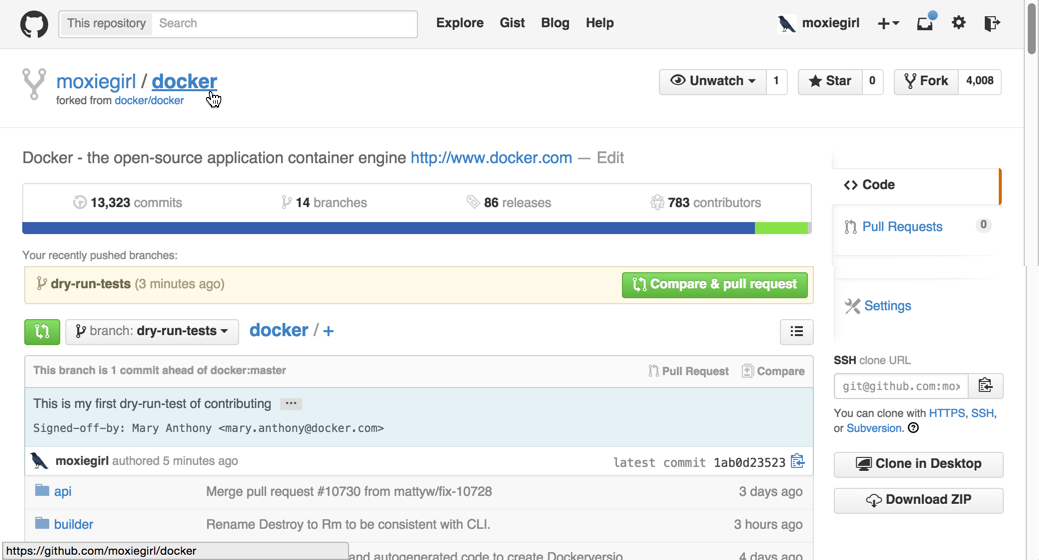Click green compare branches icon button
Viewport: 1039px width, 560px height.
pos(42,331)
